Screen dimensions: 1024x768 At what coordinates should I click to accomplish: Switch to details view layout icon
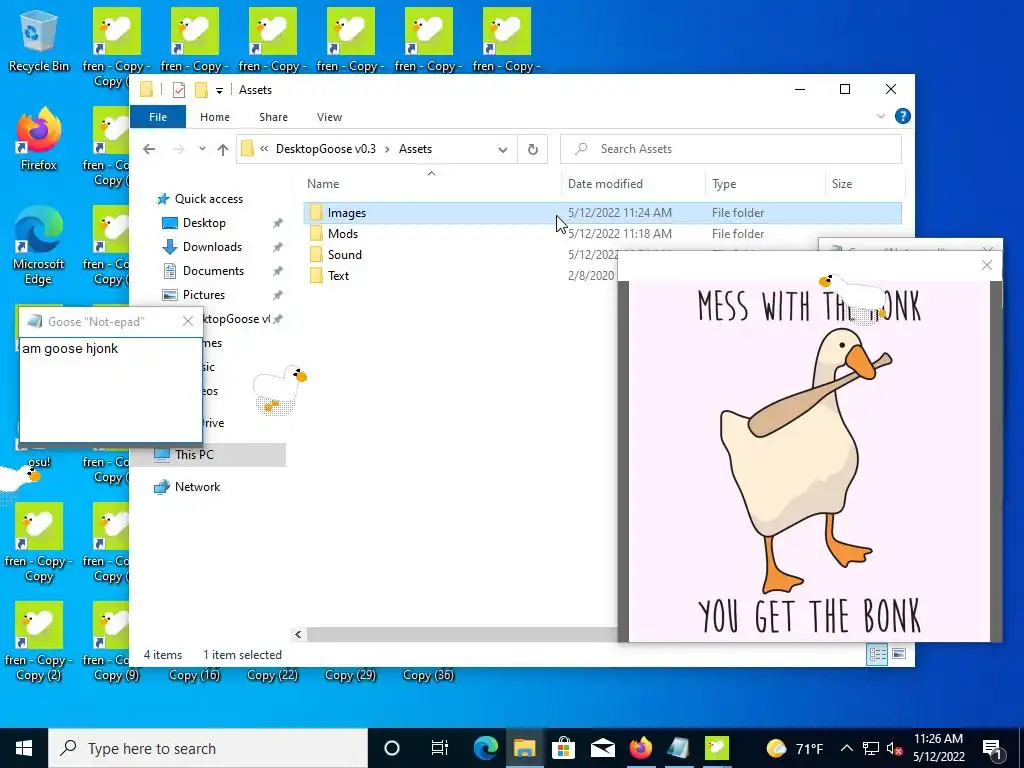877,654
